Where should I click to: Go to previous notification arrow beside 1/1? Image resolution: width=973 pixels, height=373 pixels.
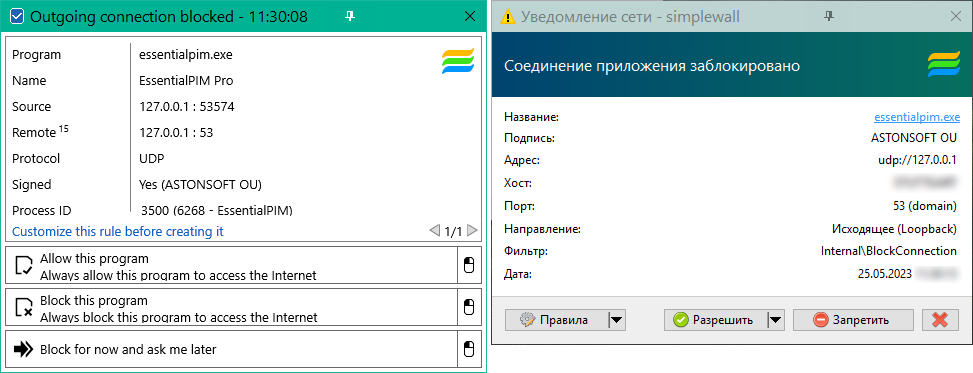pos(434,231)
